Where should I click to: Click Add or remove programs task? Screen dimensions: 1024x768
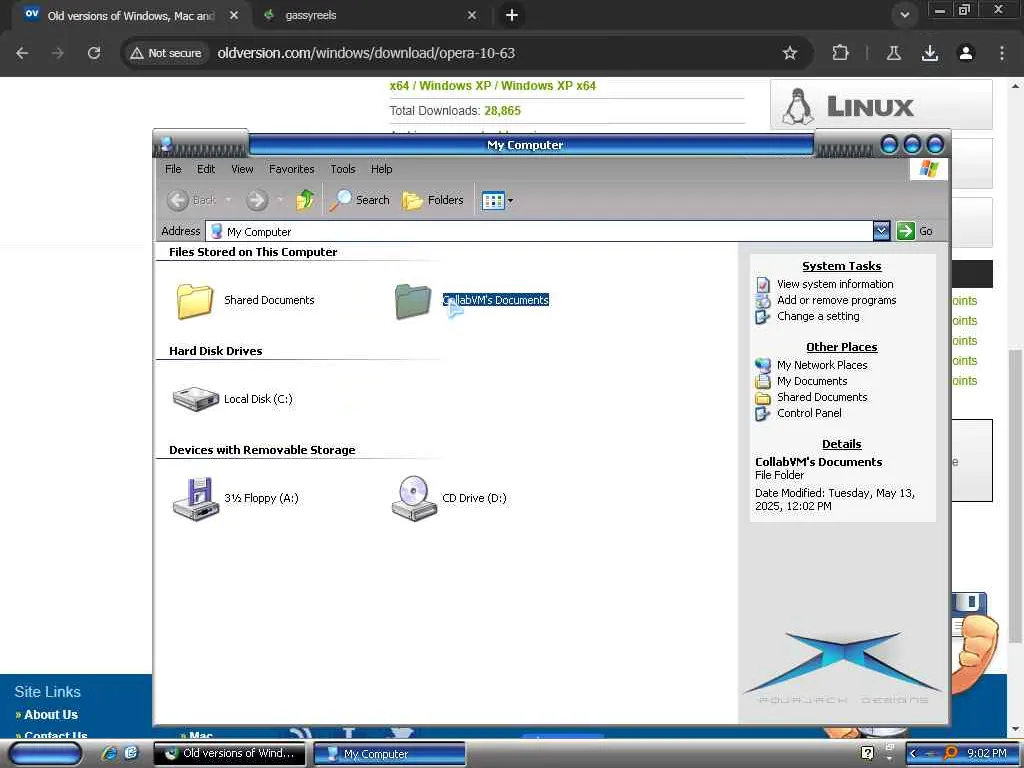tap(837, 300)
